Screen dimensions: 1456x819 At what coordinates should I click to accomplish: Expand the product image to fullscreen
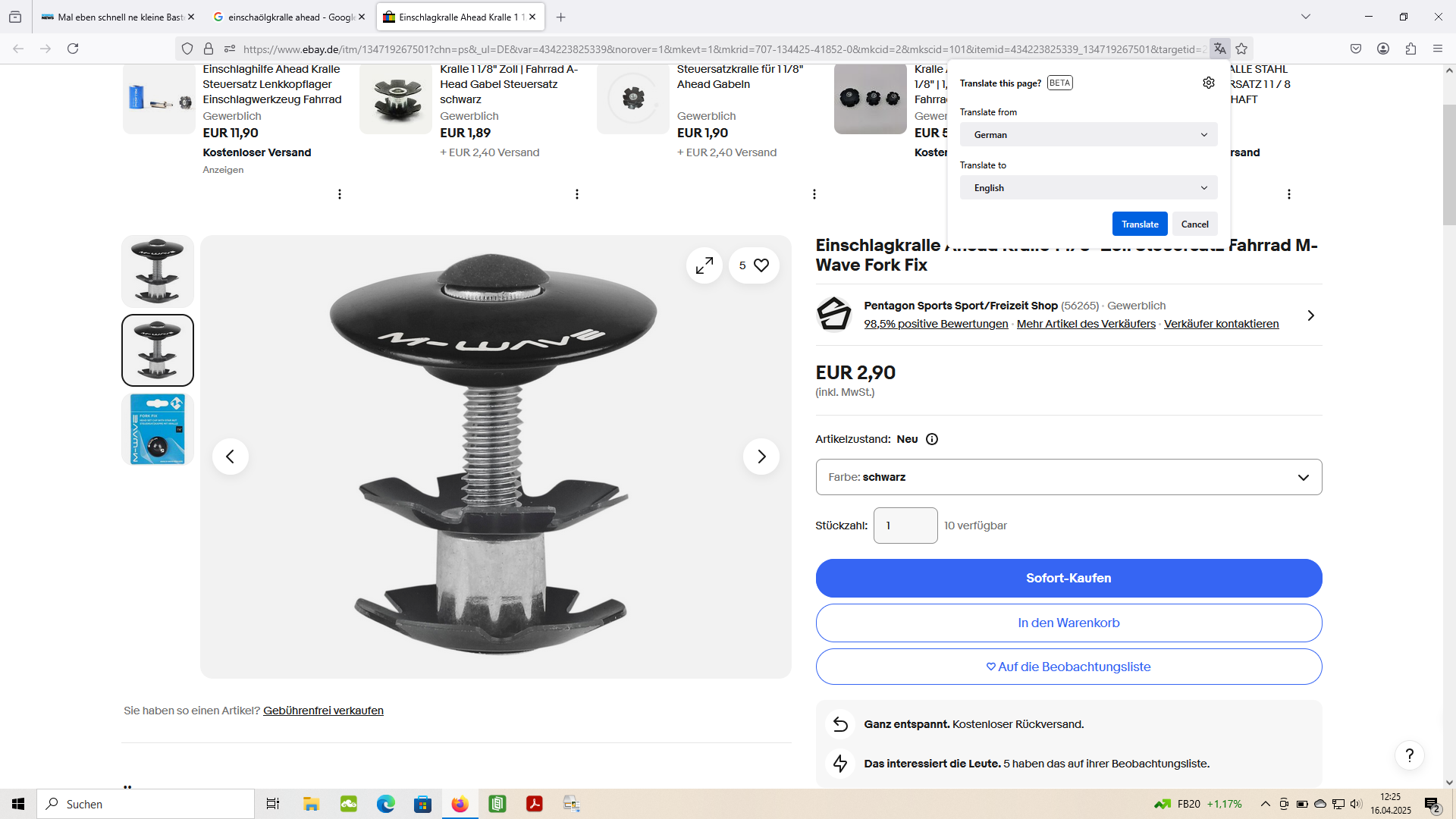pyautogui.click(x=704, y=265)
